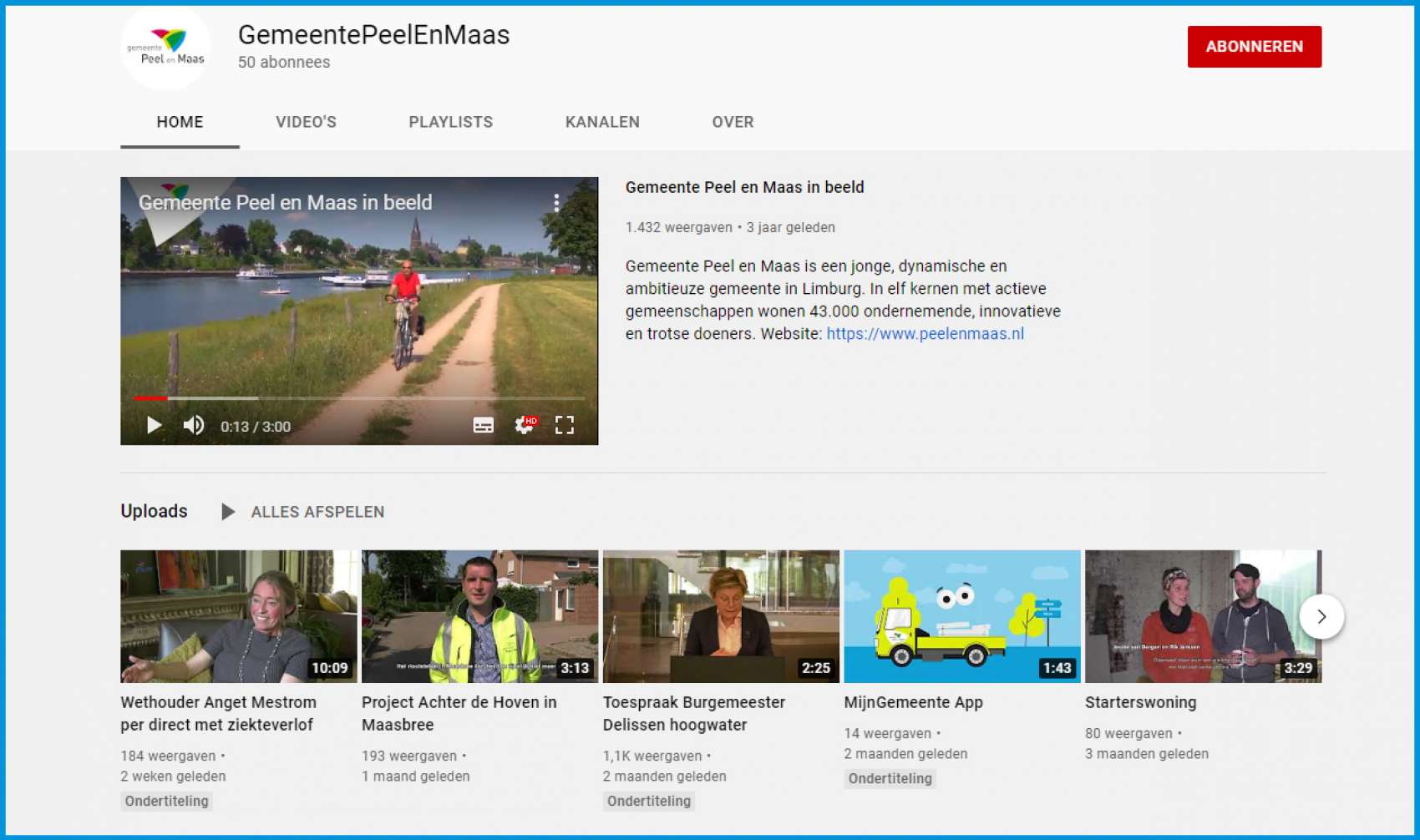
Task: Open the Video's tab
Action: pyautogui.click(x=306, y=122)
